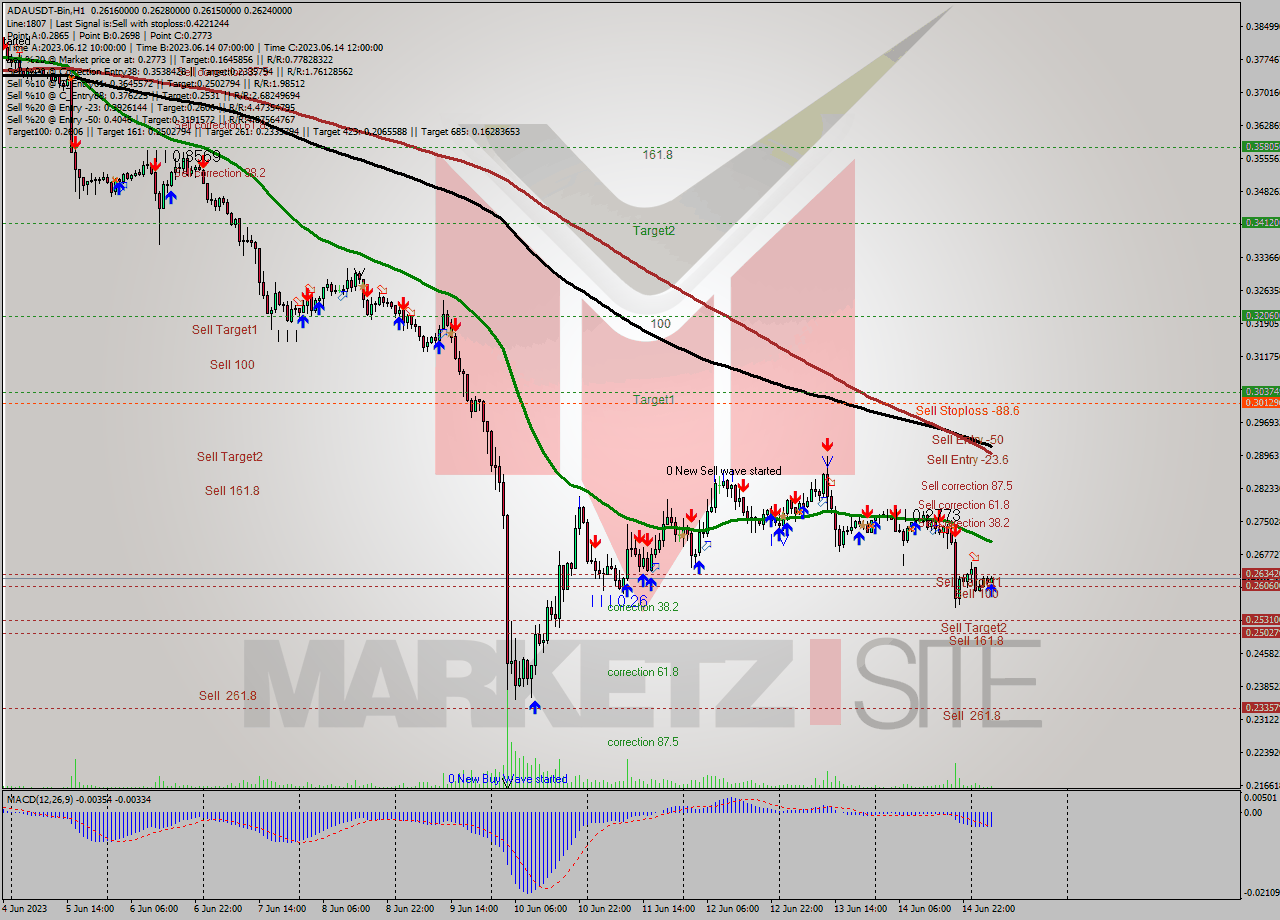Click the '6 Jun 22:00' time axis label
Viewport: 1280px width, 920px height.
[218, 909]
